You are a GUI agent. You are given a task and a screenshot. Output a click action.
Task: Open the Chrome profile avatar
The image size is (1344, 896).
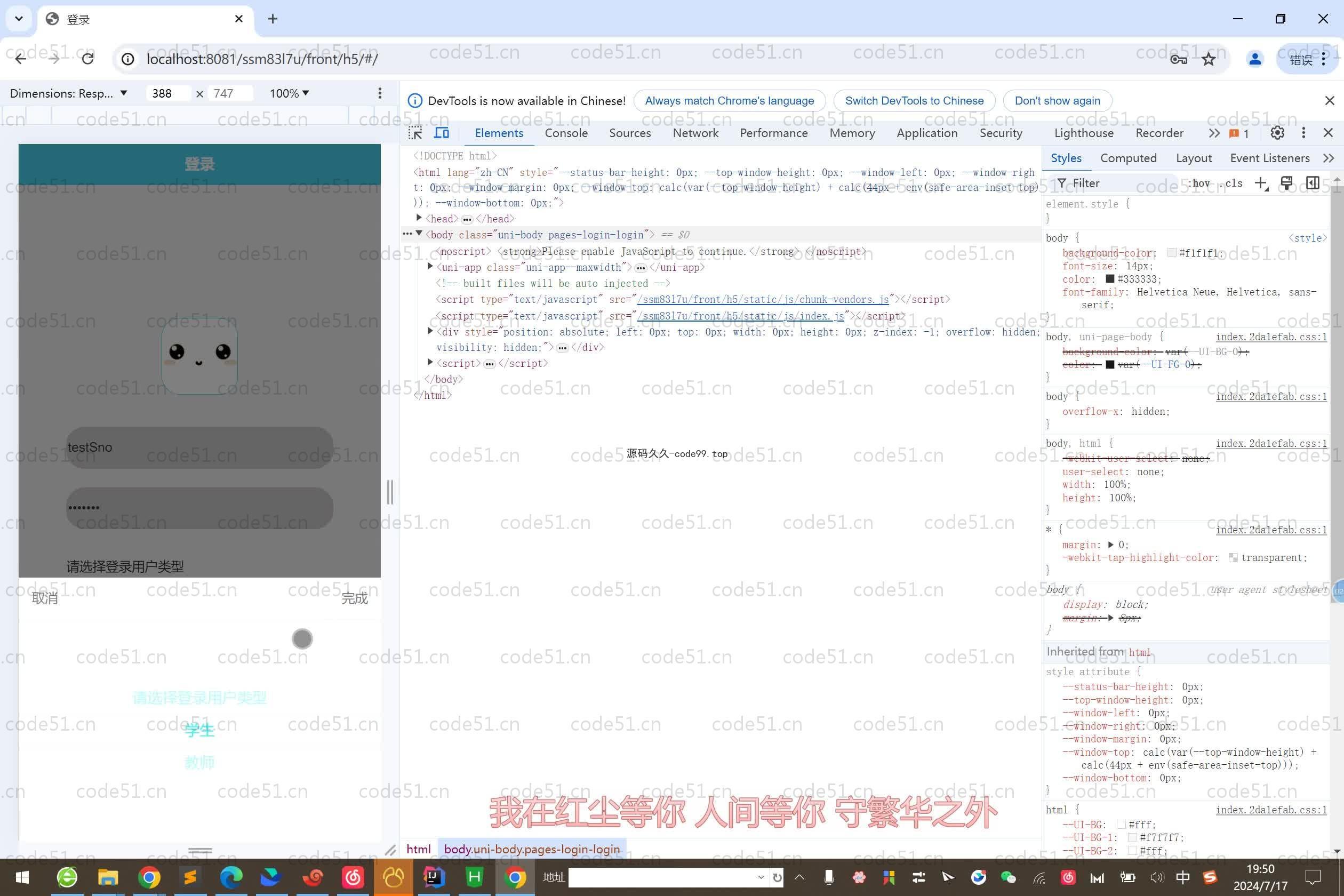(1255, 59)
